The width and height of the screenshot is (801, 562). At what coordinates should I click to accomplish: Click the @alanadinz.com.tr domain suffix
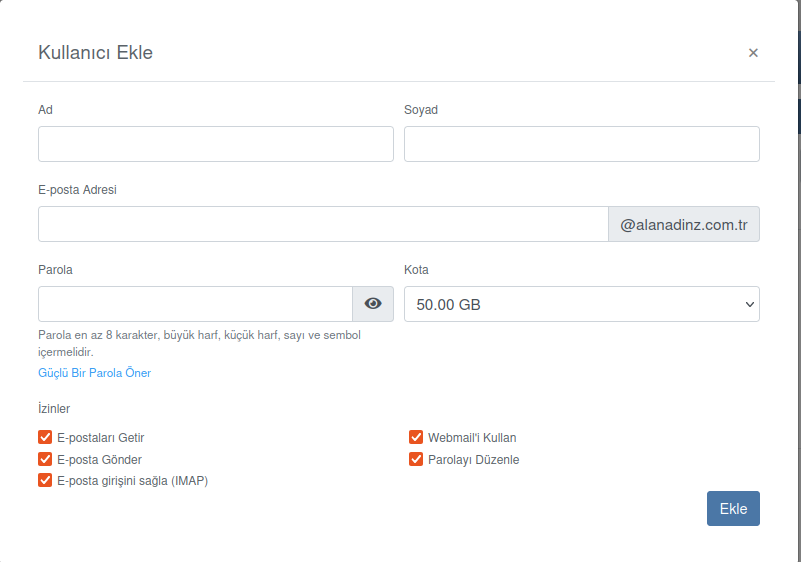click(684, 224)
